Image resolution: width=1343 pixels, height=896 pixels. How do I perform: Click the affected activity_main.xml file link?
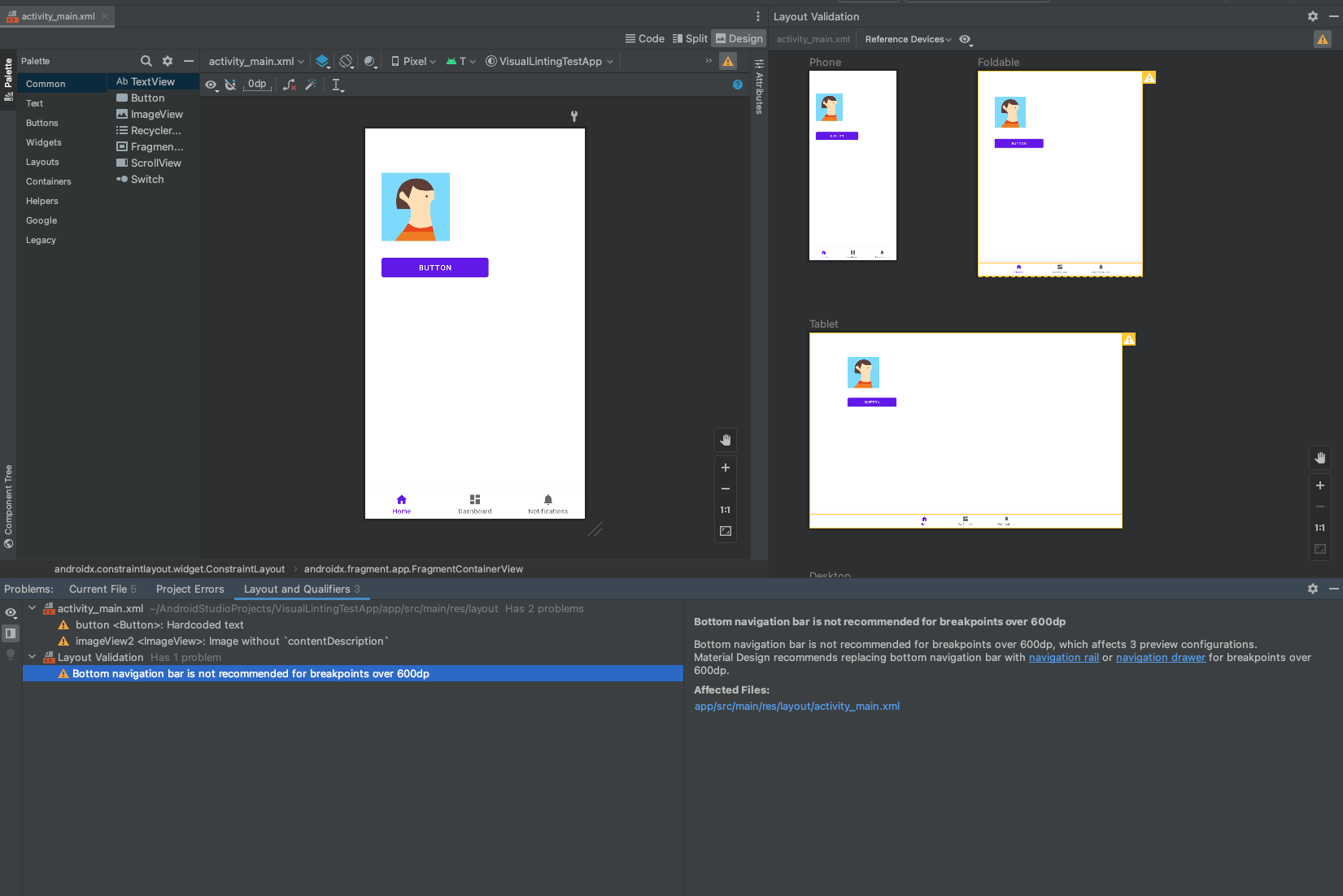coord(796,706)
